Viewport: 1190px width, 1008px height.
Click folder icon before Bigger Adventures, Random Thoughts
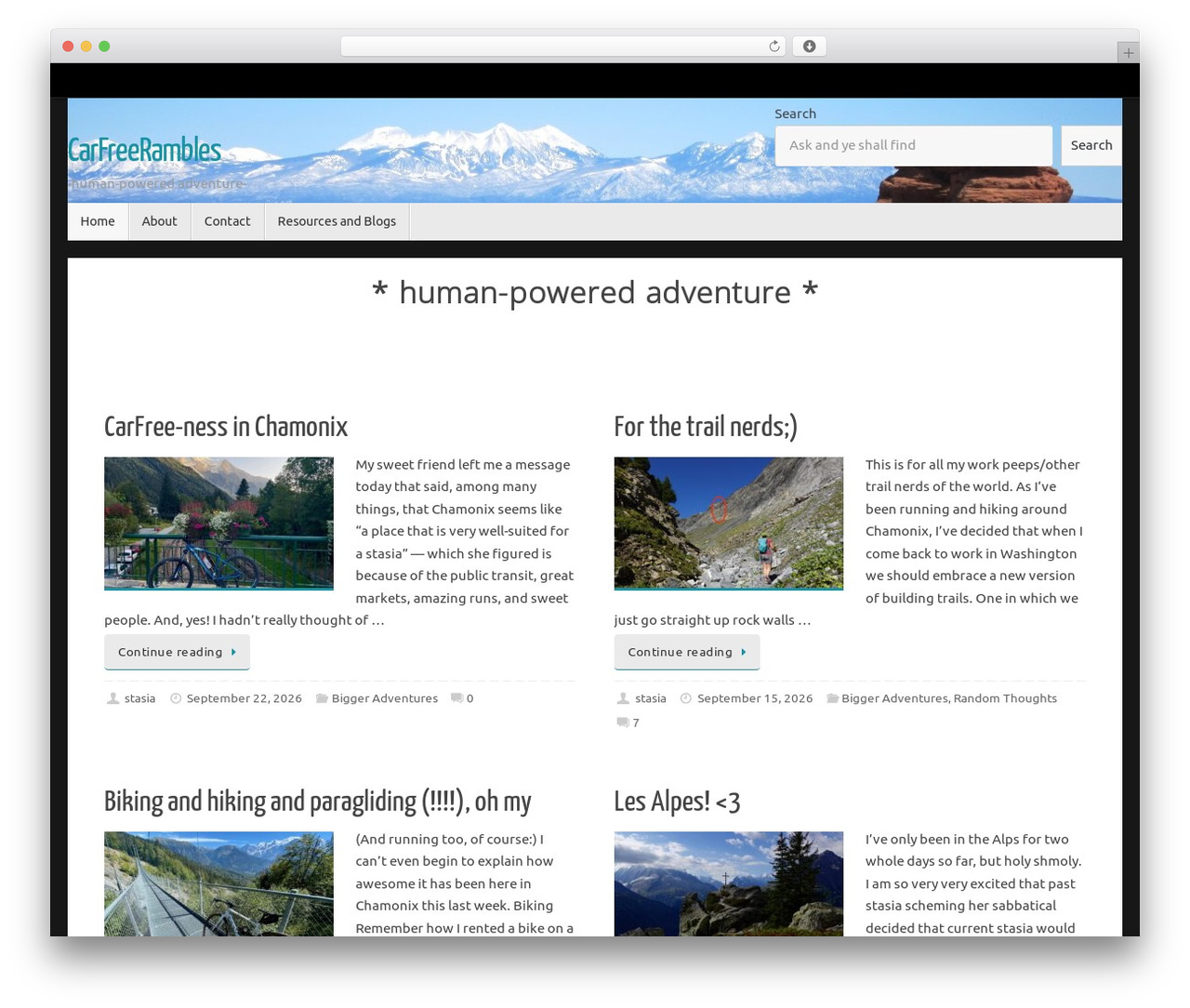(x=832, y=698)
